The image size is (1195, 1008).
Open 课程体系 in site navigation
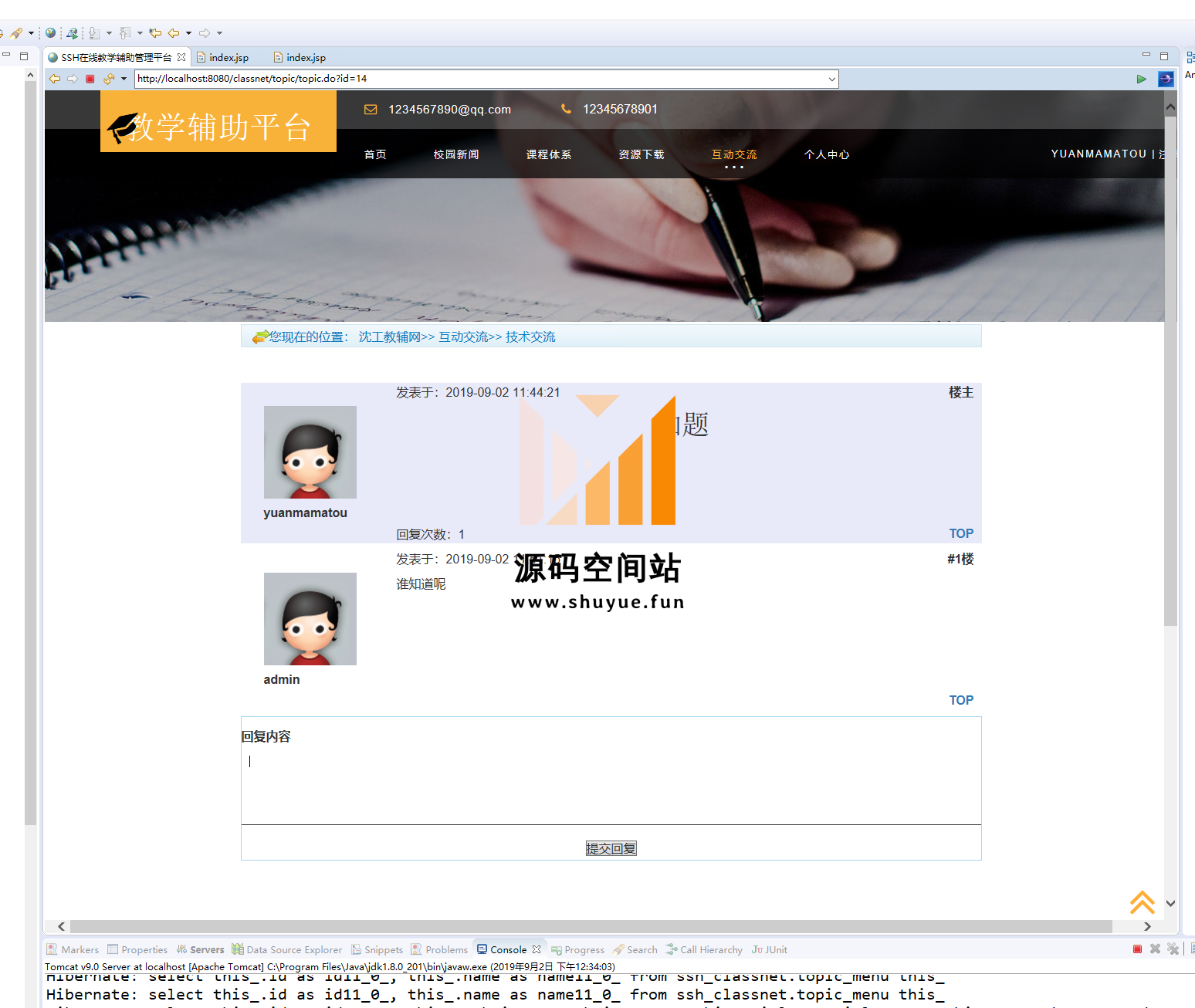(549, 154)
